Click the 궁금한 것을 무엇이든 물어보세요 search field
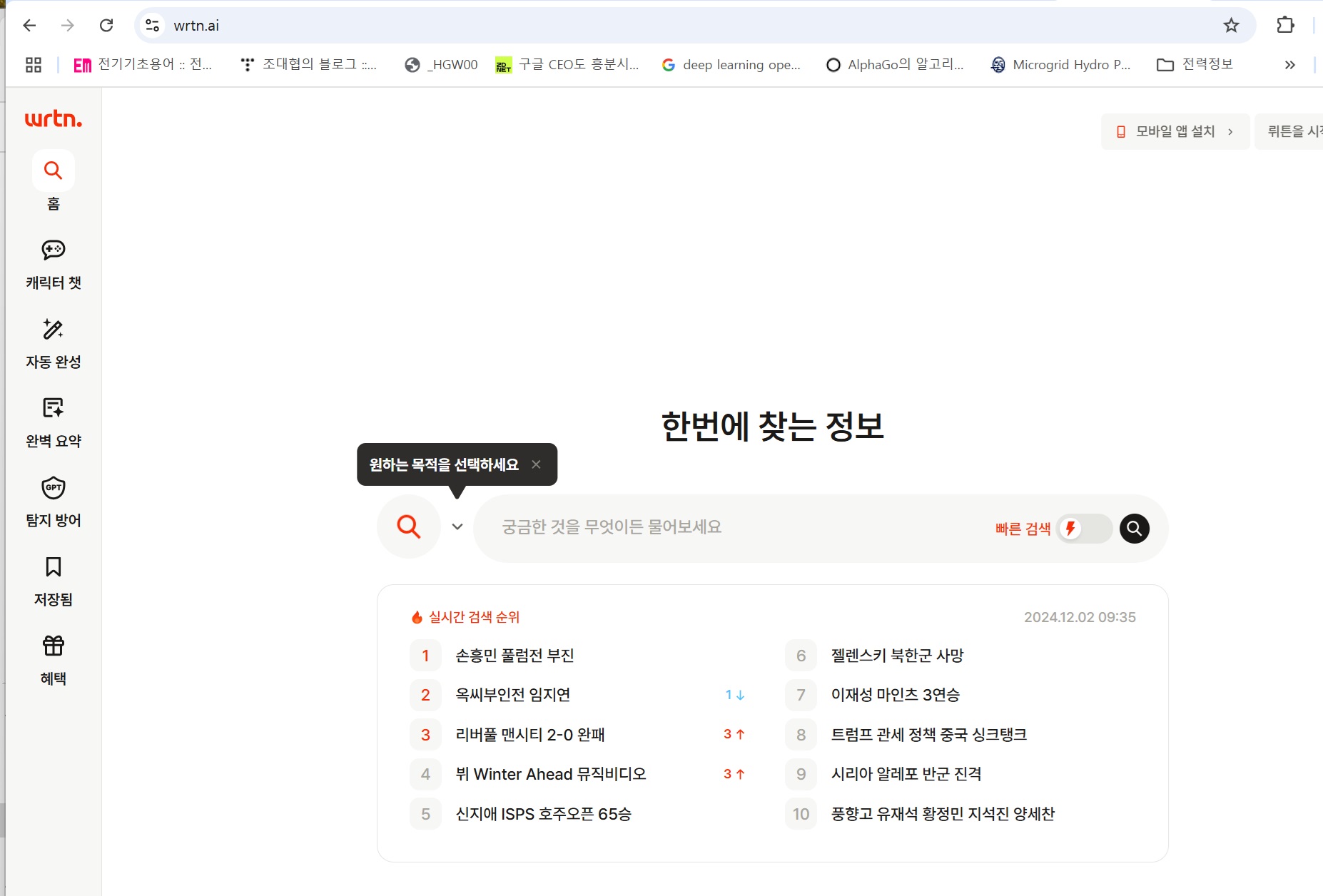Viewport: 1323px width, 896px height. tap(728, 527)
